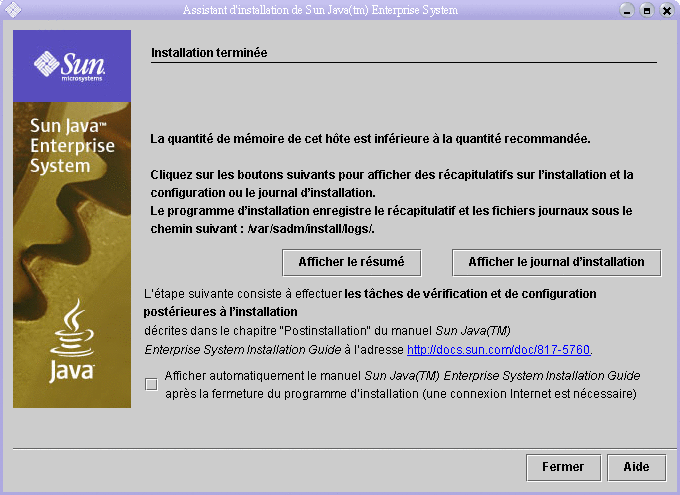Click the bold text about tâches de vérification
The width and height of the screenshot is (680, 495).
coord(370,303)
